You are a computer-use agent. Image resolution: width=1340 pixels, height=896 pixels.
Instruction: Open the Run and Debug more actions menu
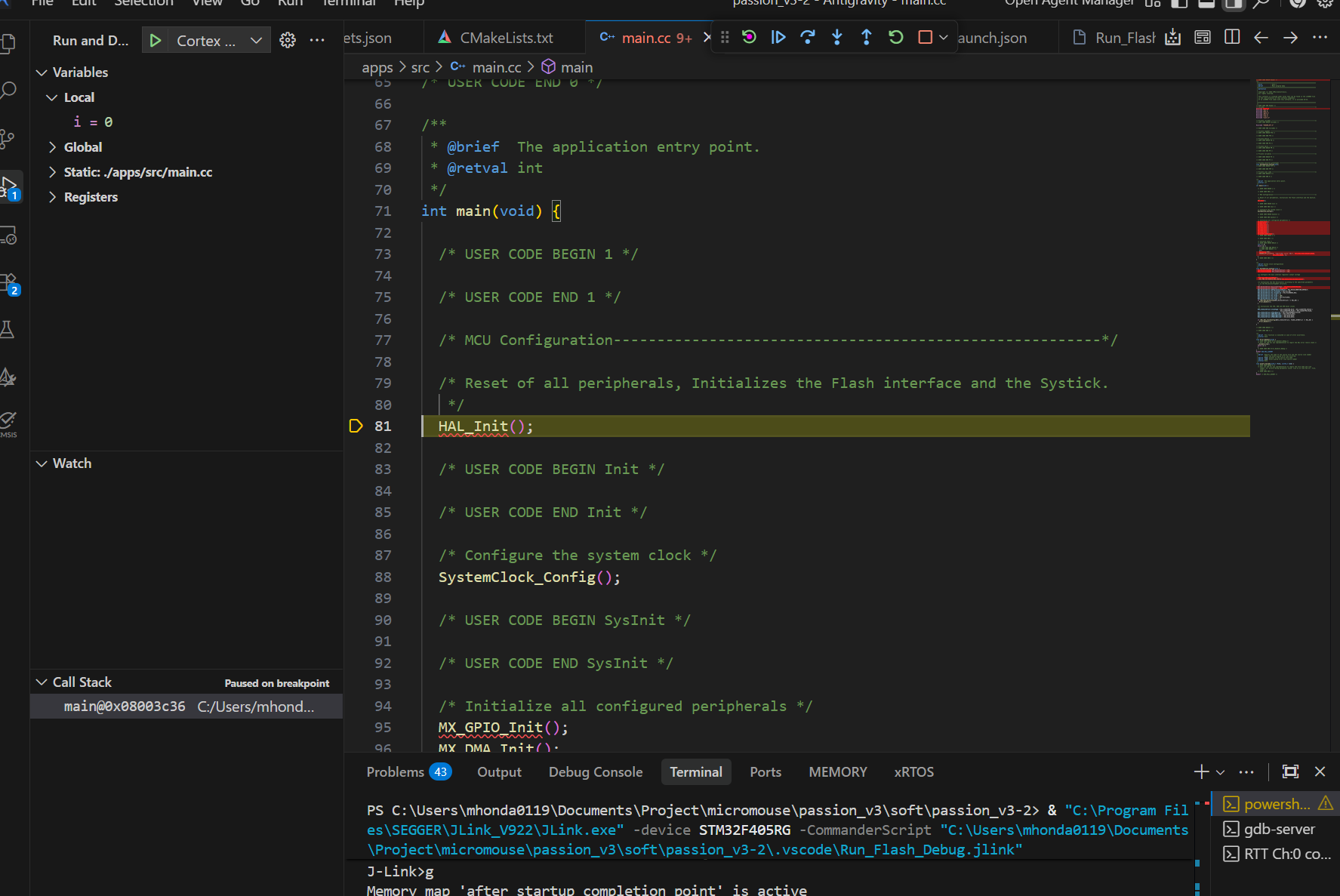click(x=317, y=40)
